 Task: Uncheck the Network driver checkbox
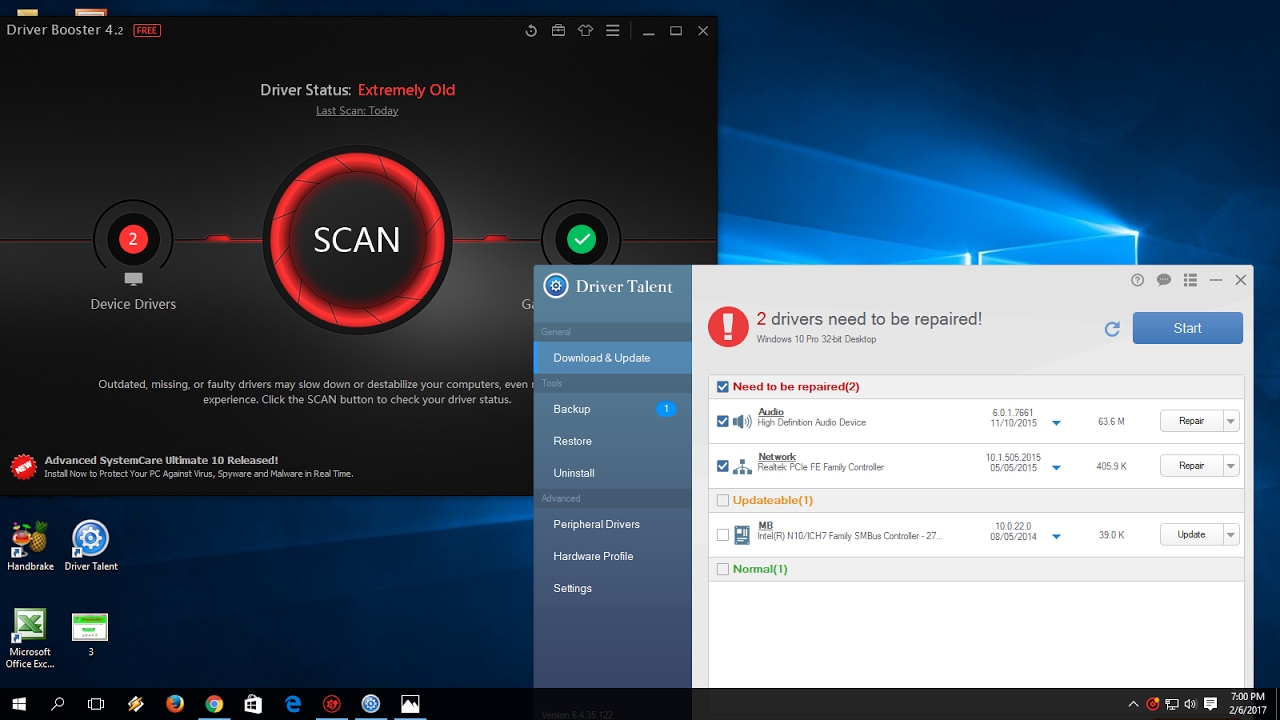coord(723,466)
